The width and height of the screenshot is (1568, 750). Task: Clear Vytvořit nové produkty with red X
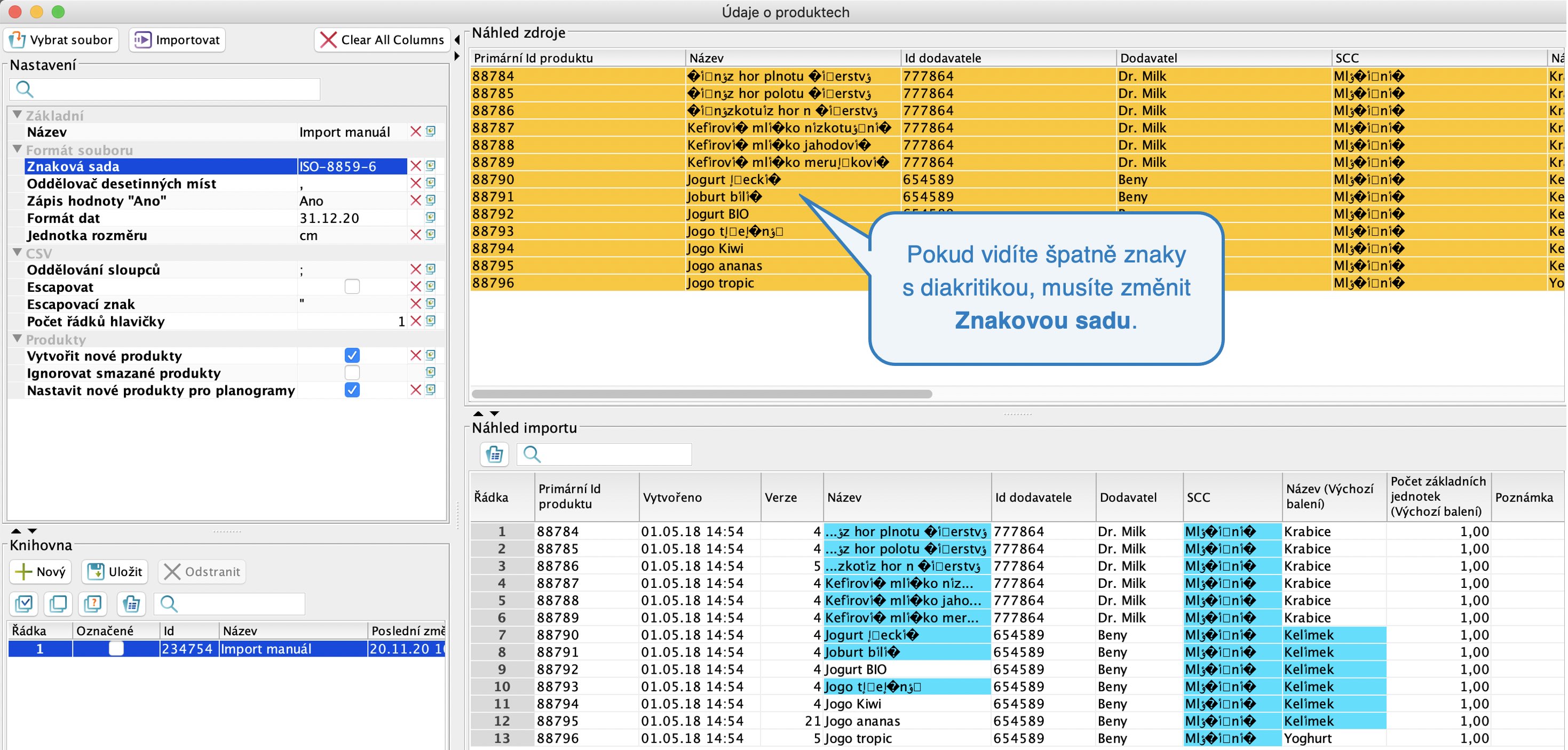[416, 355]
